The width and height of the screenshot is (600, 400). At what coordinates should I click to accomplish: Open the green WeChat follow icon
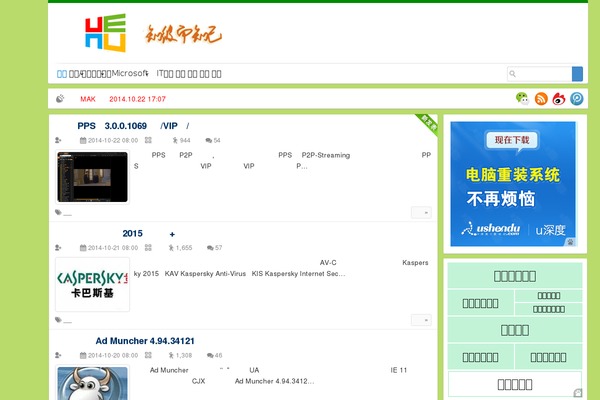click(522, 98)
